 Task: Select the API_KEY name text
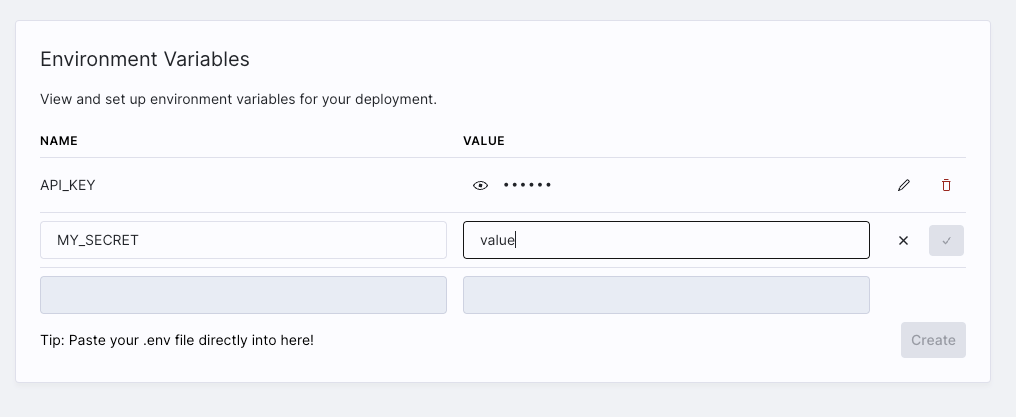67,185
